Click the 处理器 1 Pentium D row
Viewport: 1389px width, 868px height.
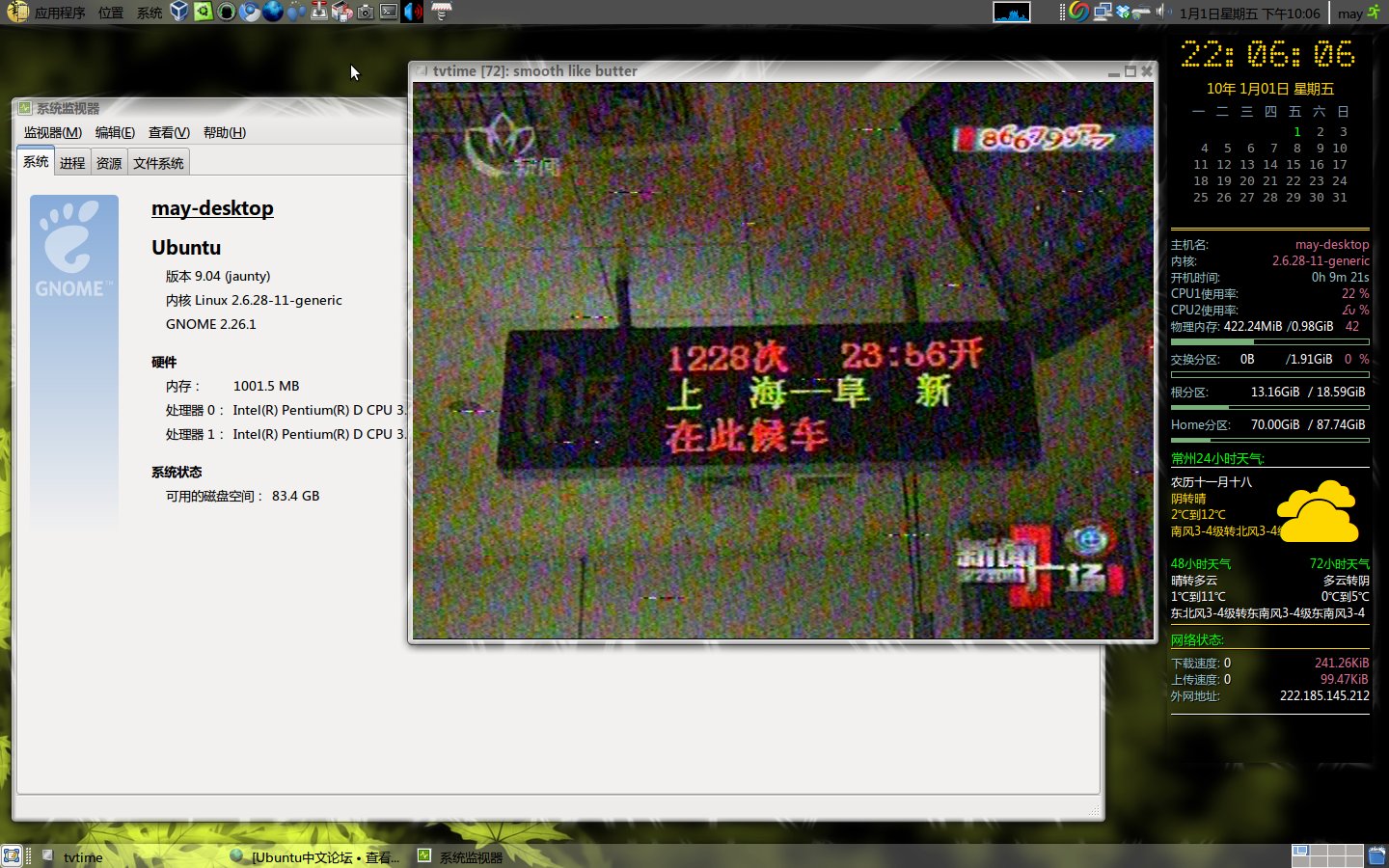click(x=286, y=434)
